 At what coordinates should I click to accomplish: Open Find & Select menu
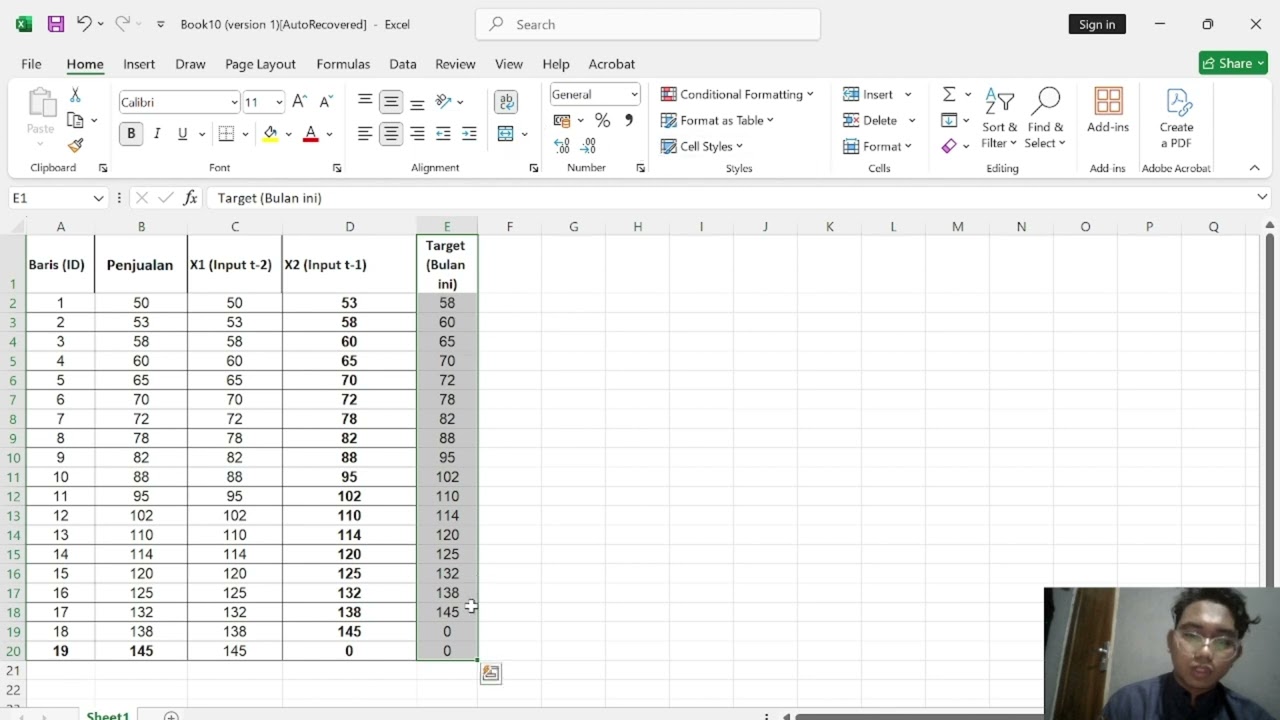click(1046, 118)
